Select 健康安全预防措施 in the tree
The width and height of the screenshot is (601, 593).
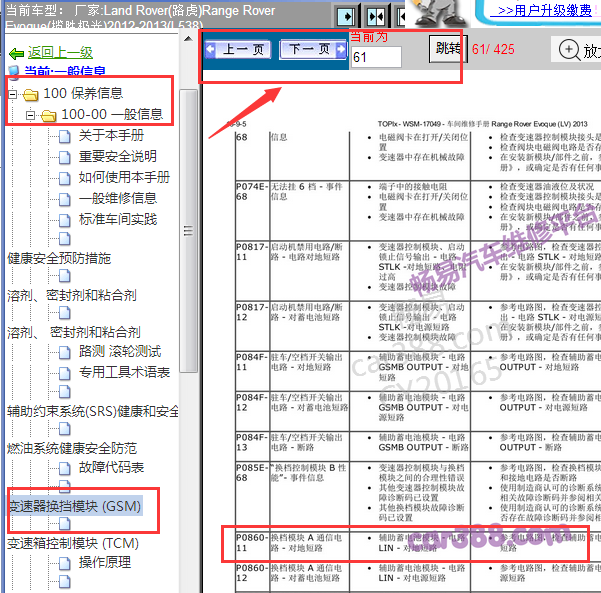click(x=59, y=259)
